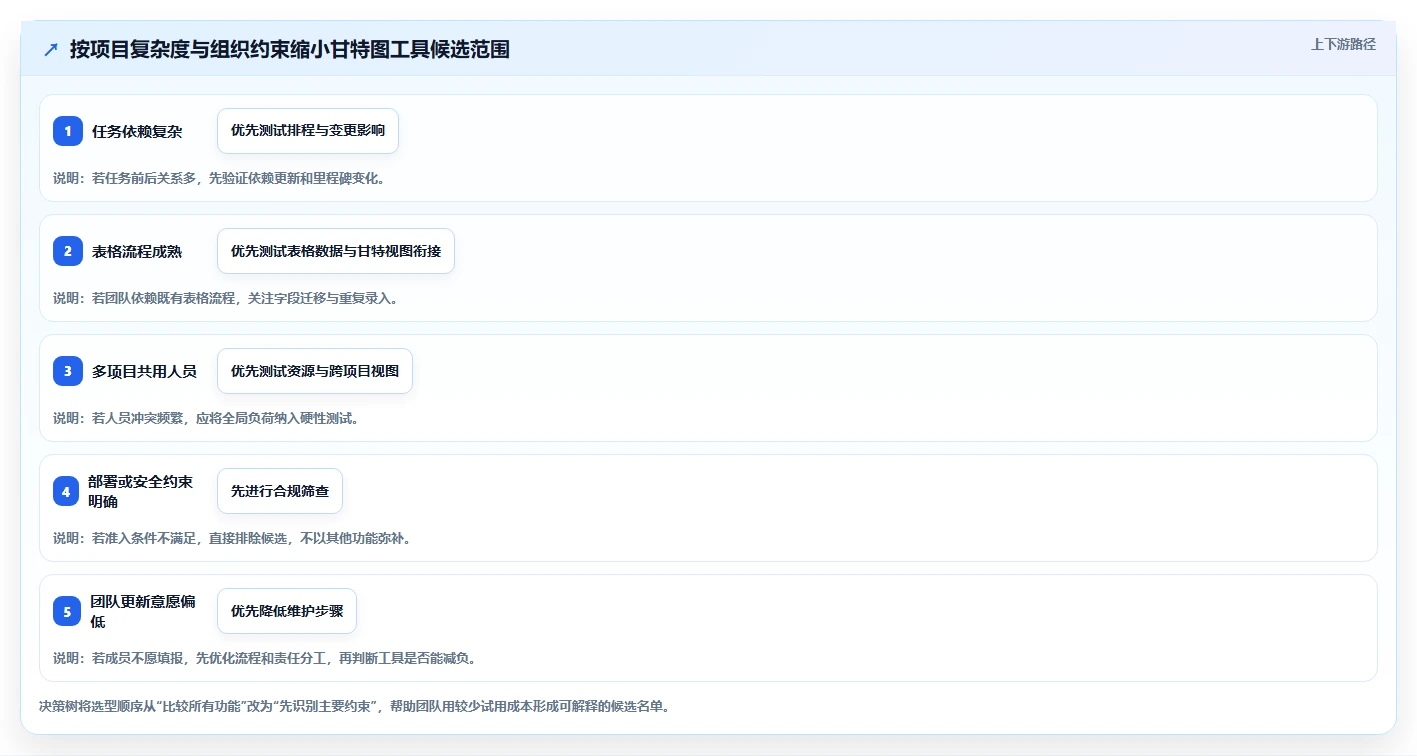Click the note about 直接排除候选
The image size is (1417, 756).
232,538
